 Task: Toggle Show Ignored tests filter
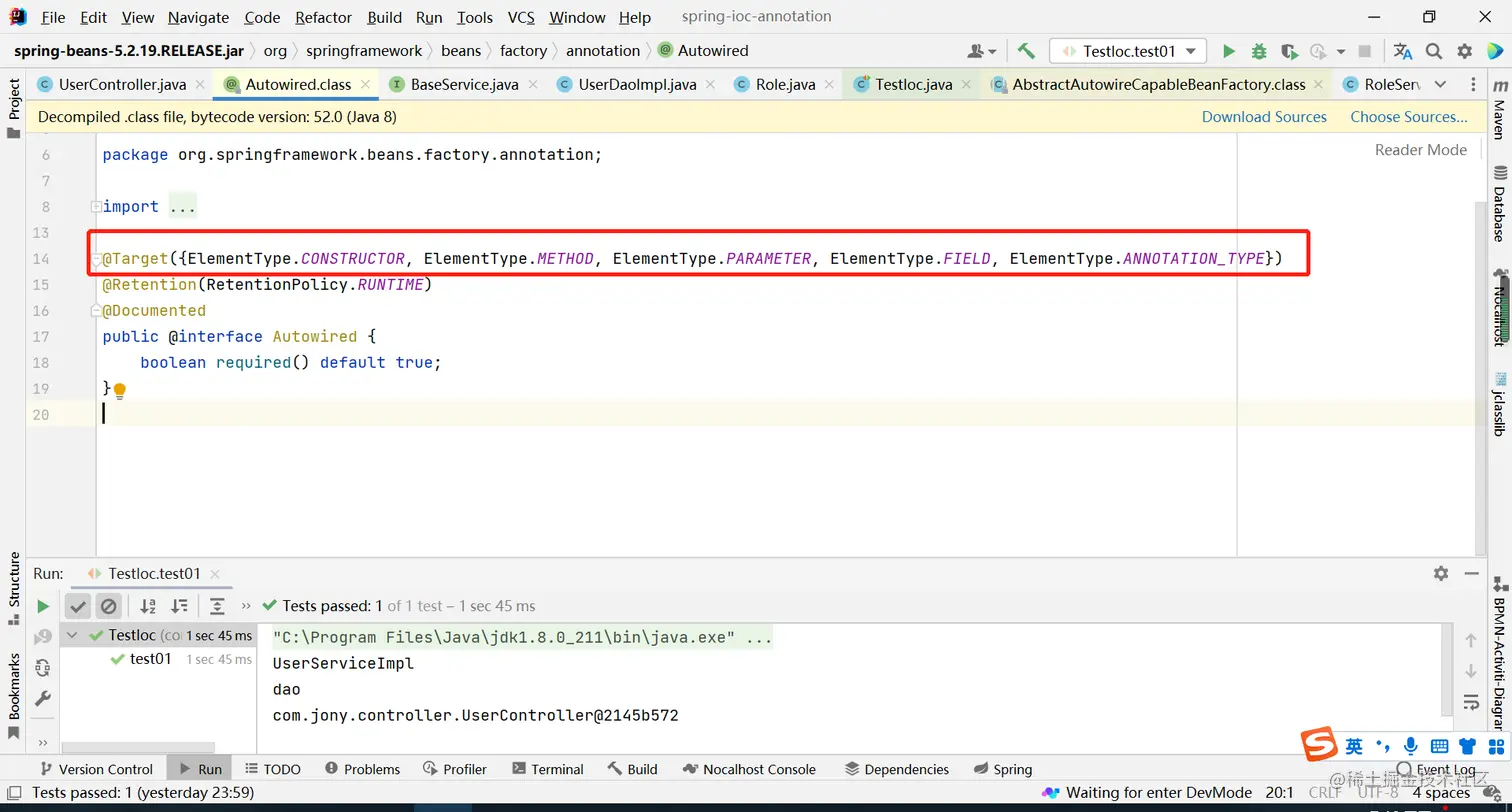click(109, 606)
